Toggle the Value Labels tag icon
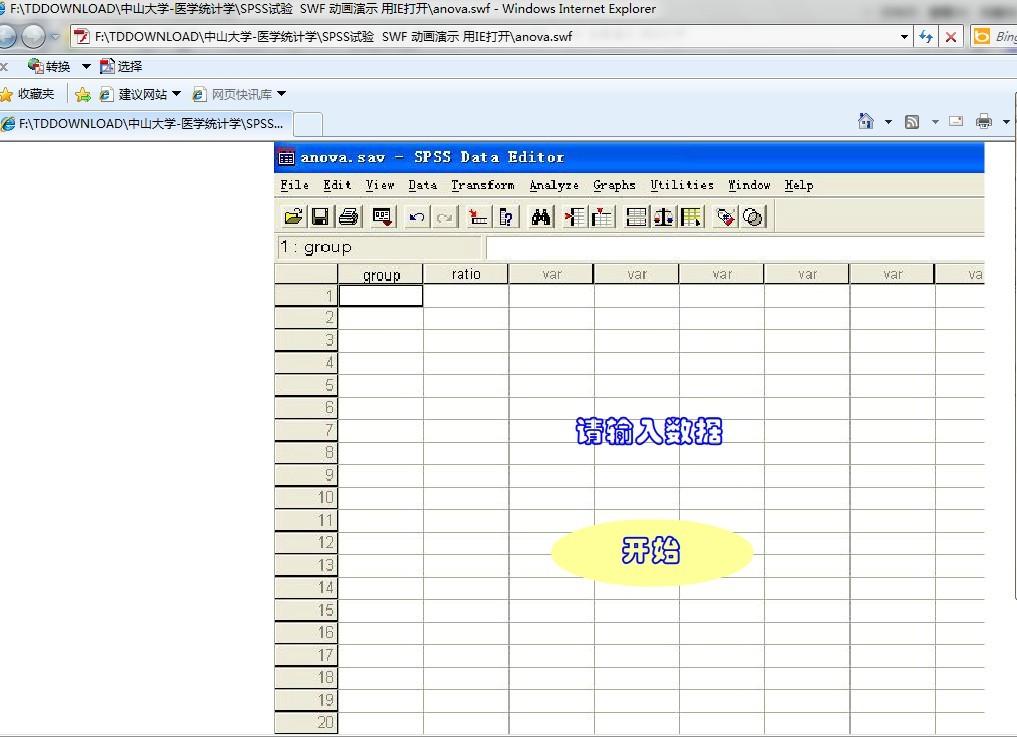The width and height of the screenshot is (1017, 737). (726, 217)
